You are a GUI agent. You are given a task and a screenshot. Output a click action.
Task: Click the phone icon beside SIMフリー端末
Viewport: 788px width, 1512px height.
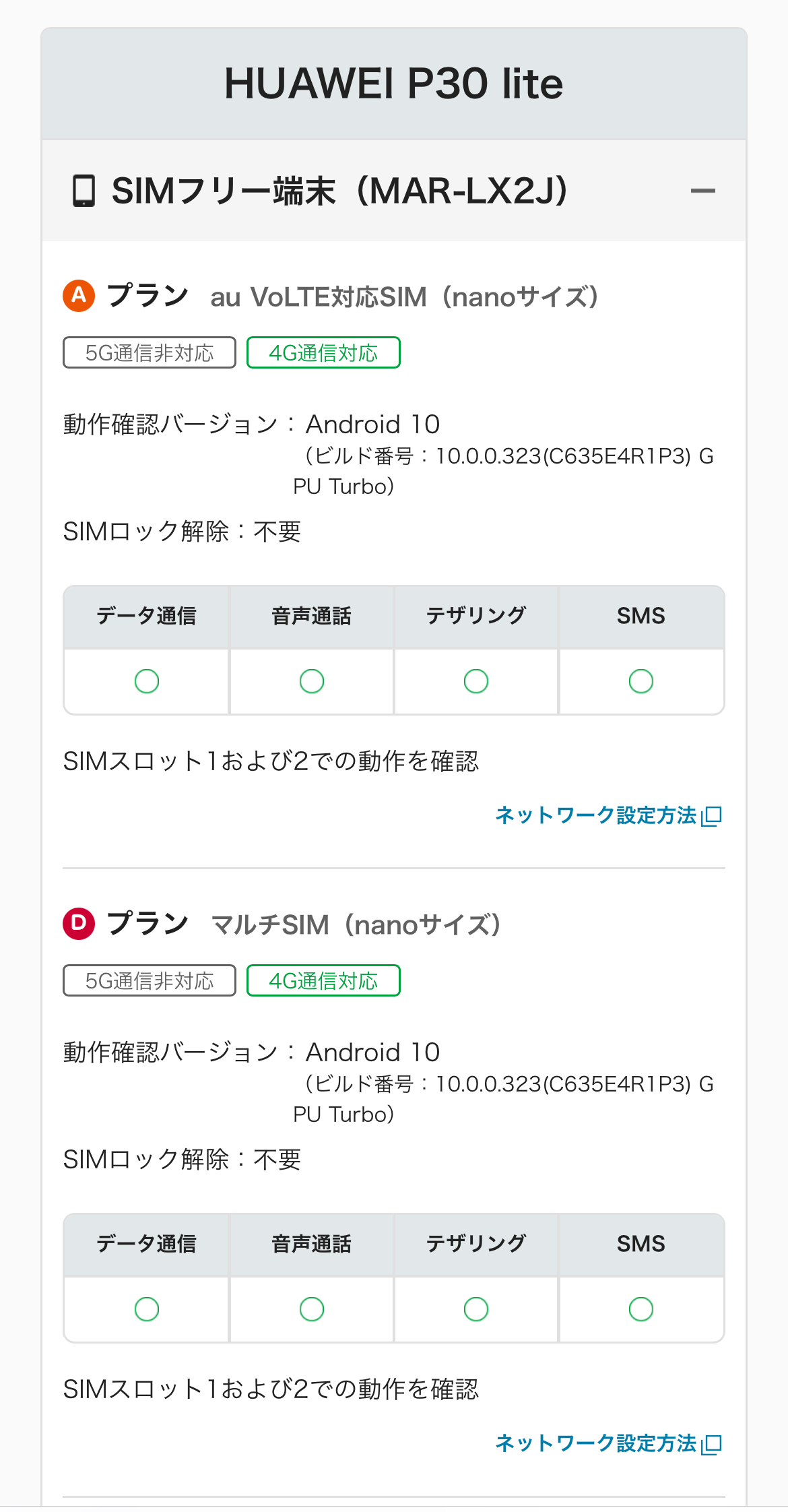tap(84, 191)
